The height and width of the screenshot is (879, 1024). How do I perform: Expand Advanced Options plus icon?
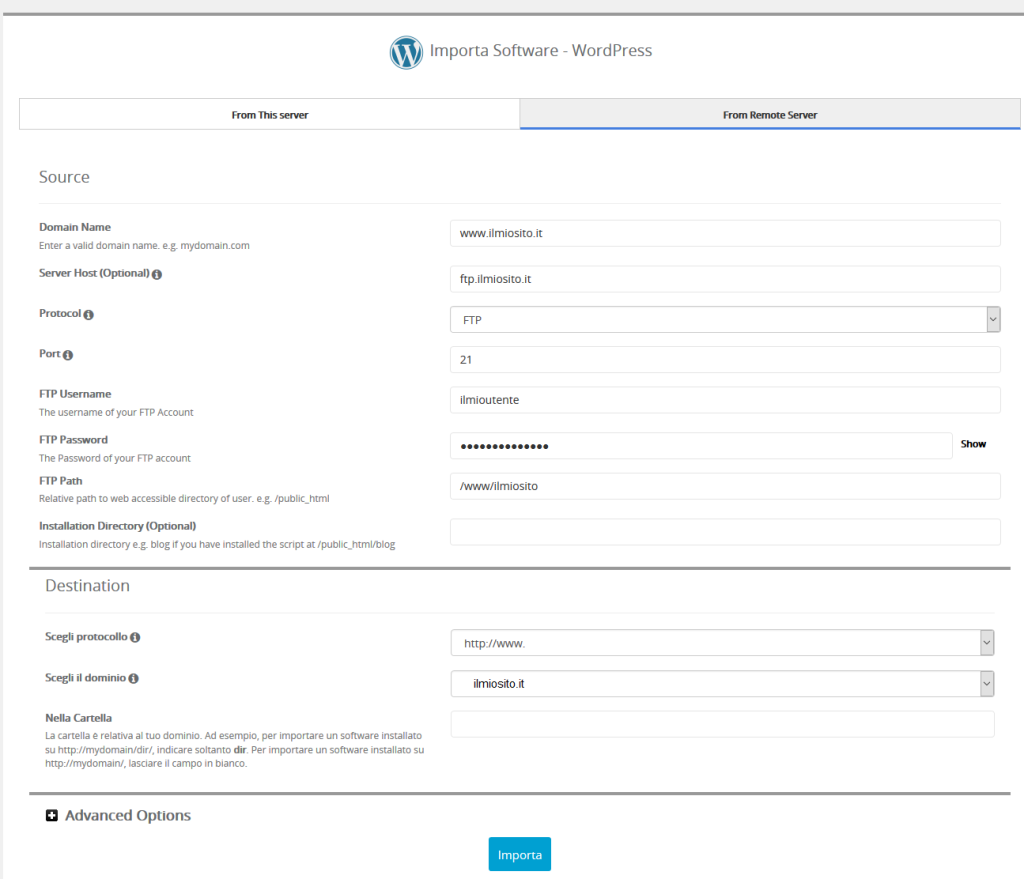52,815
